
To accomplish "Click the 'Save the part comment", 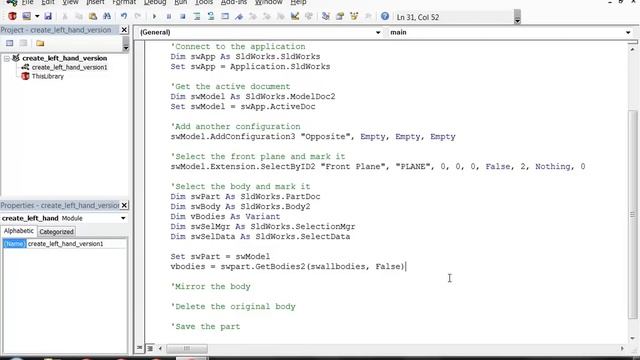I will 206,327.
